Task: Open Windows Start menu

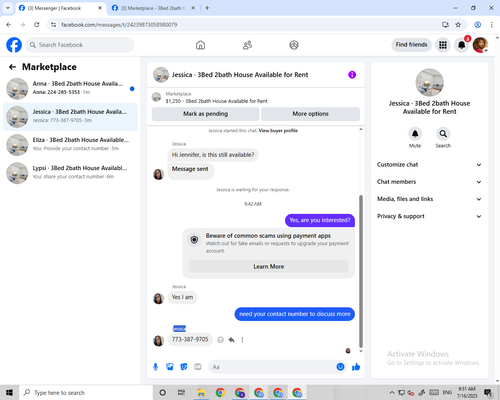Action: (9, 393)
